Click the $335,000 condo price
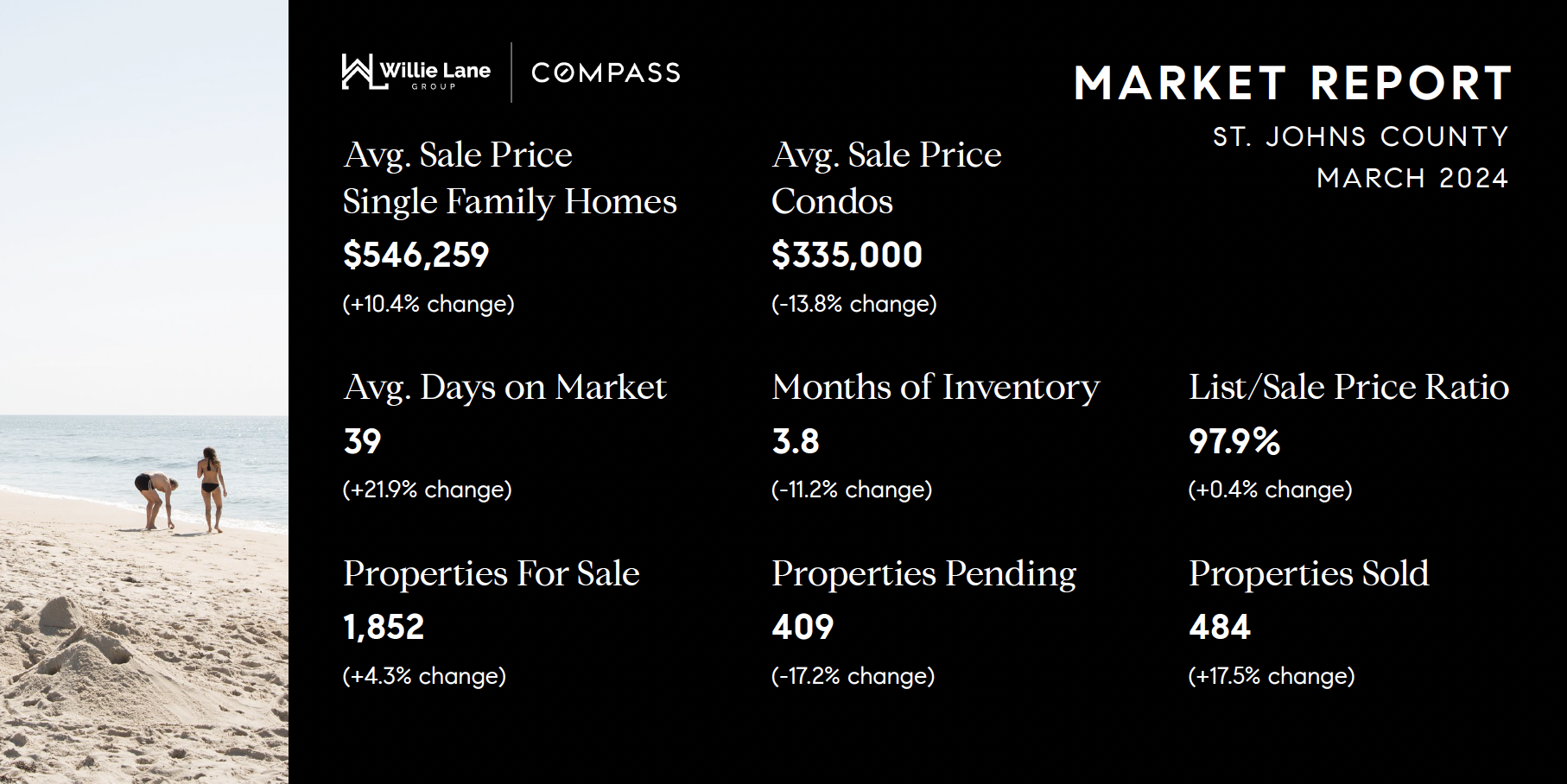This screenshot has height=784, width=1567. tap(847, 255)
